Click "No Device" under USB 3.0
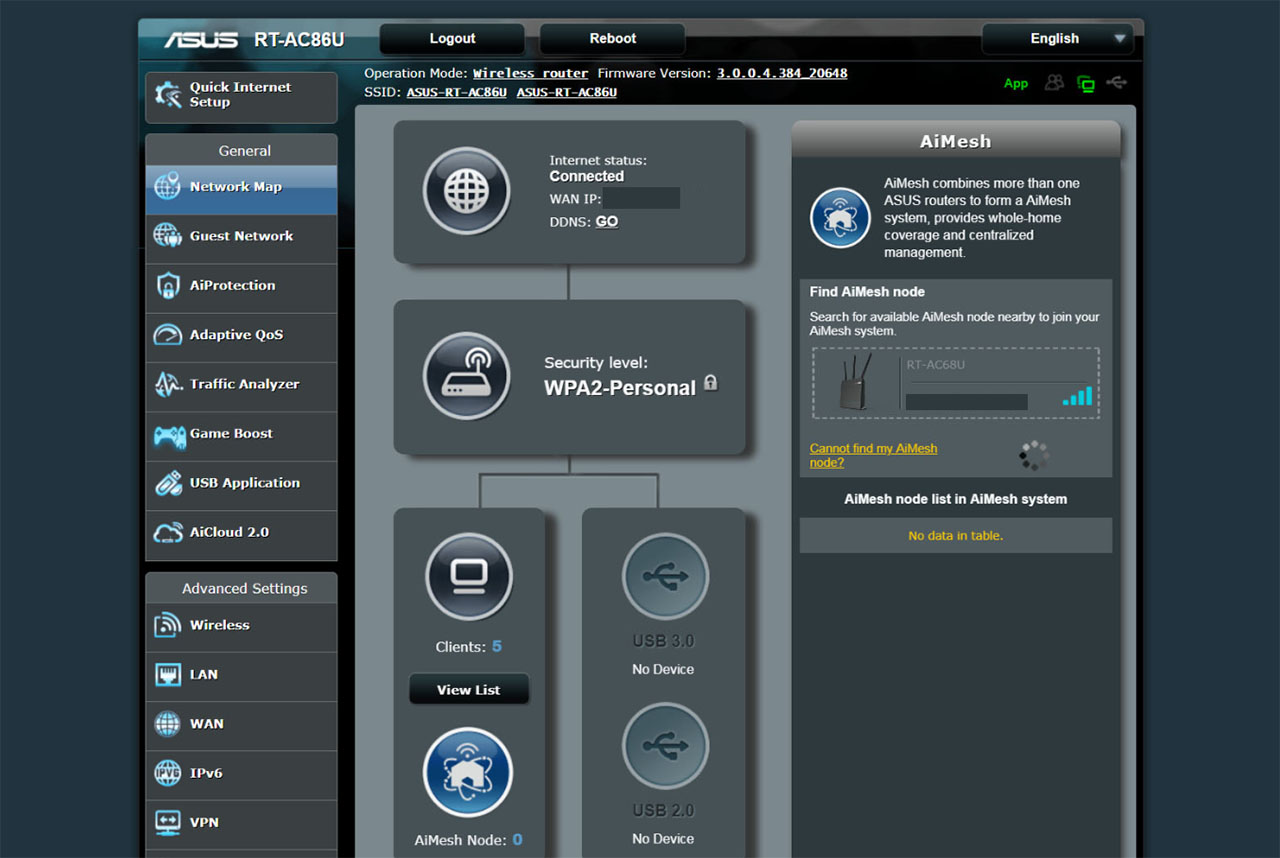This screenshot has height=858, width=1280. (663, 669)
